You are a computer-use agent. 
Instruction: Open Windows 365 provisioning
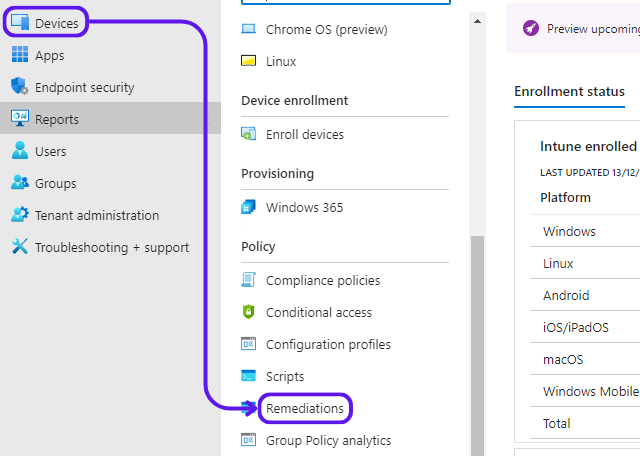click(304, 207)
